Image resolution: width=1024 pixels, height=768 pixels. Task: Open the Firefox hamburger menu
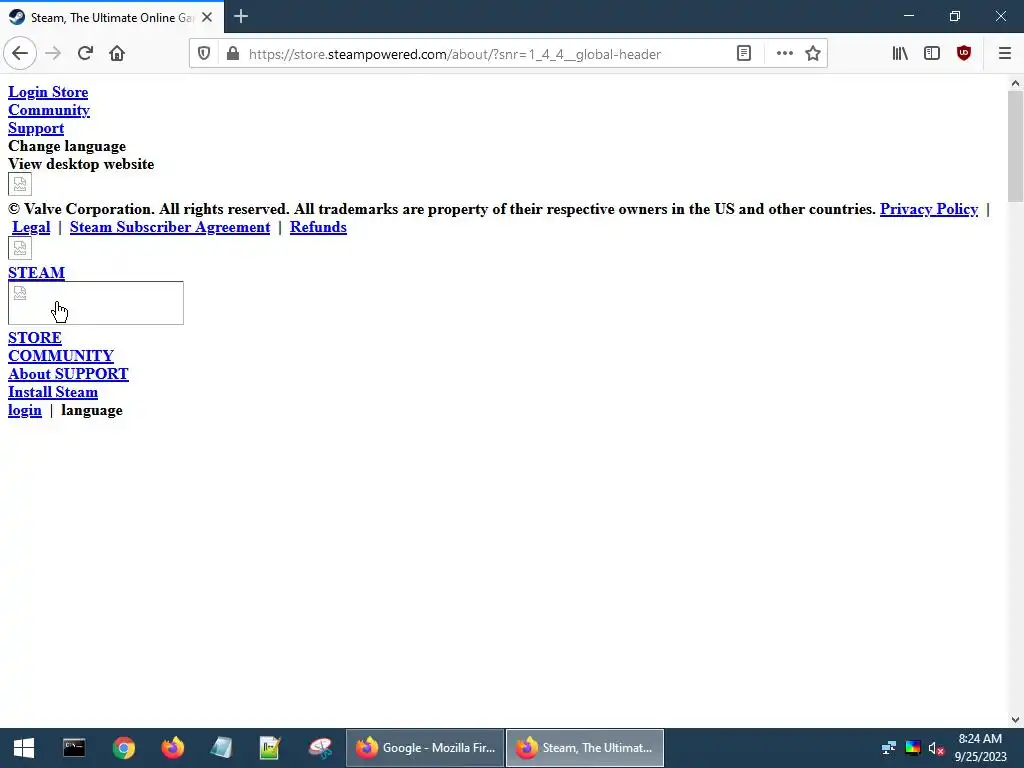1004,54
